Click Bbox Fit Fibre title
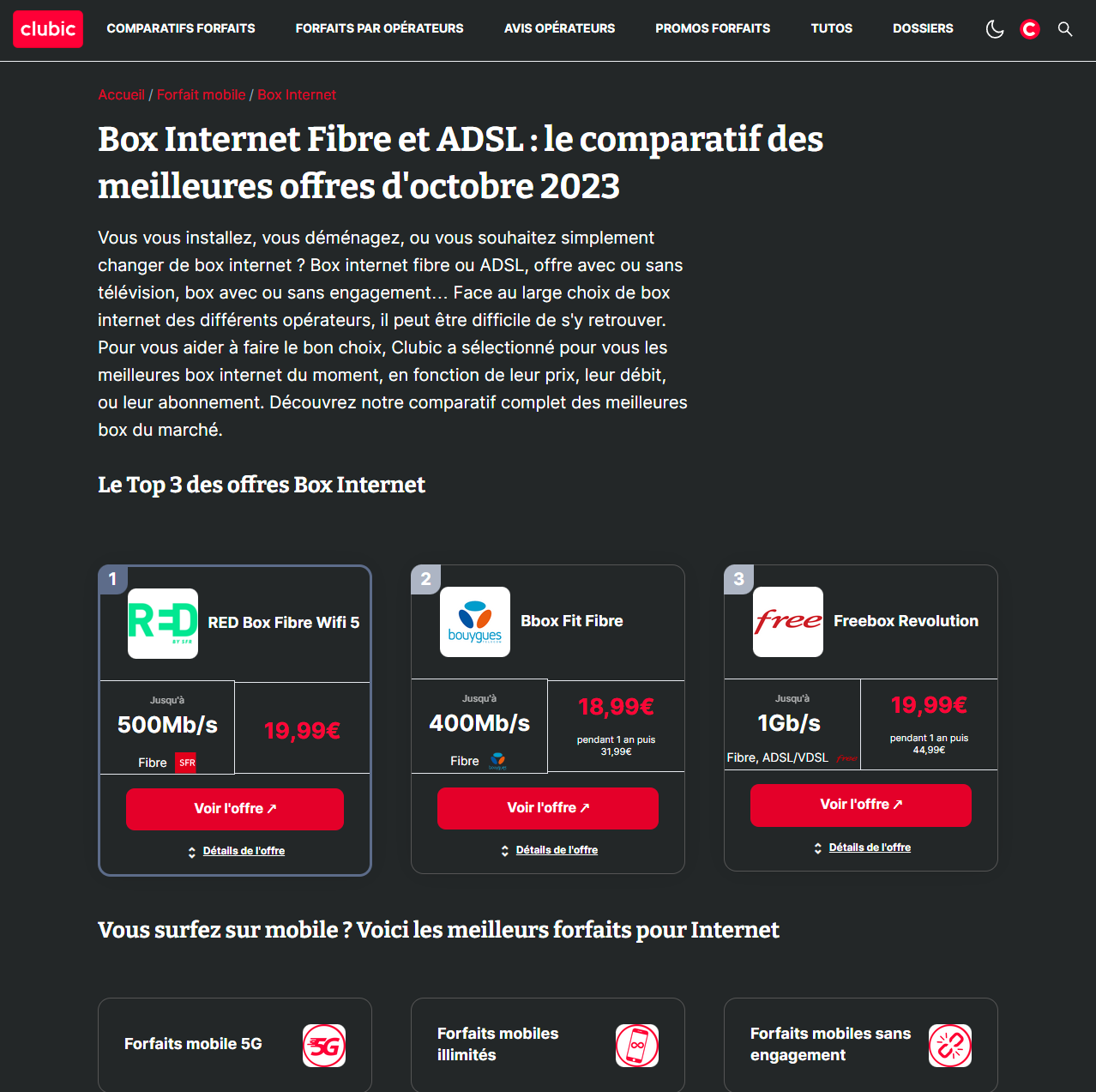This screenshot has width=1096, height=1092. pyautogui.click(x=572, y=621)
